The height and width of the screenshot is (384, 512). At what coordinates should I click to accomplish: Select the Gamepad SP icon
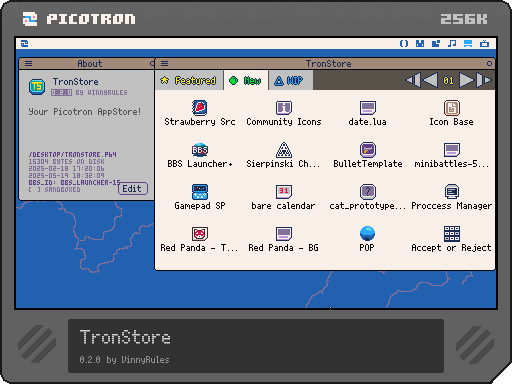(x=200, y=192)
